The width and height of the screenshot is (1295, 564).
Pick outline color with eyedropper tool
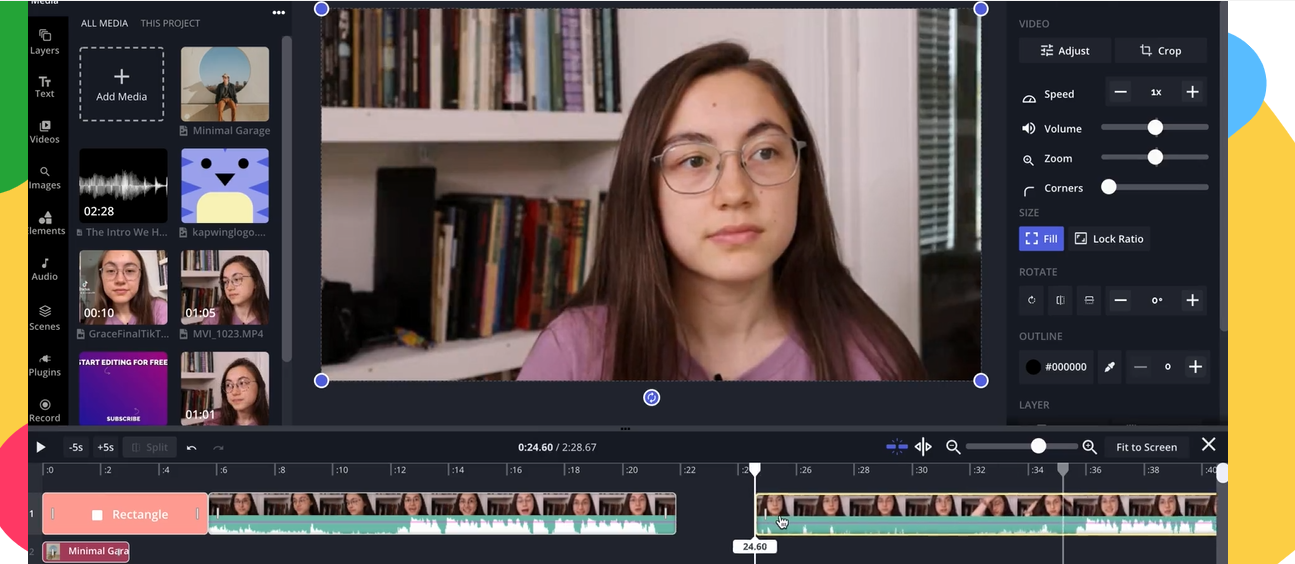point(1109,367)
